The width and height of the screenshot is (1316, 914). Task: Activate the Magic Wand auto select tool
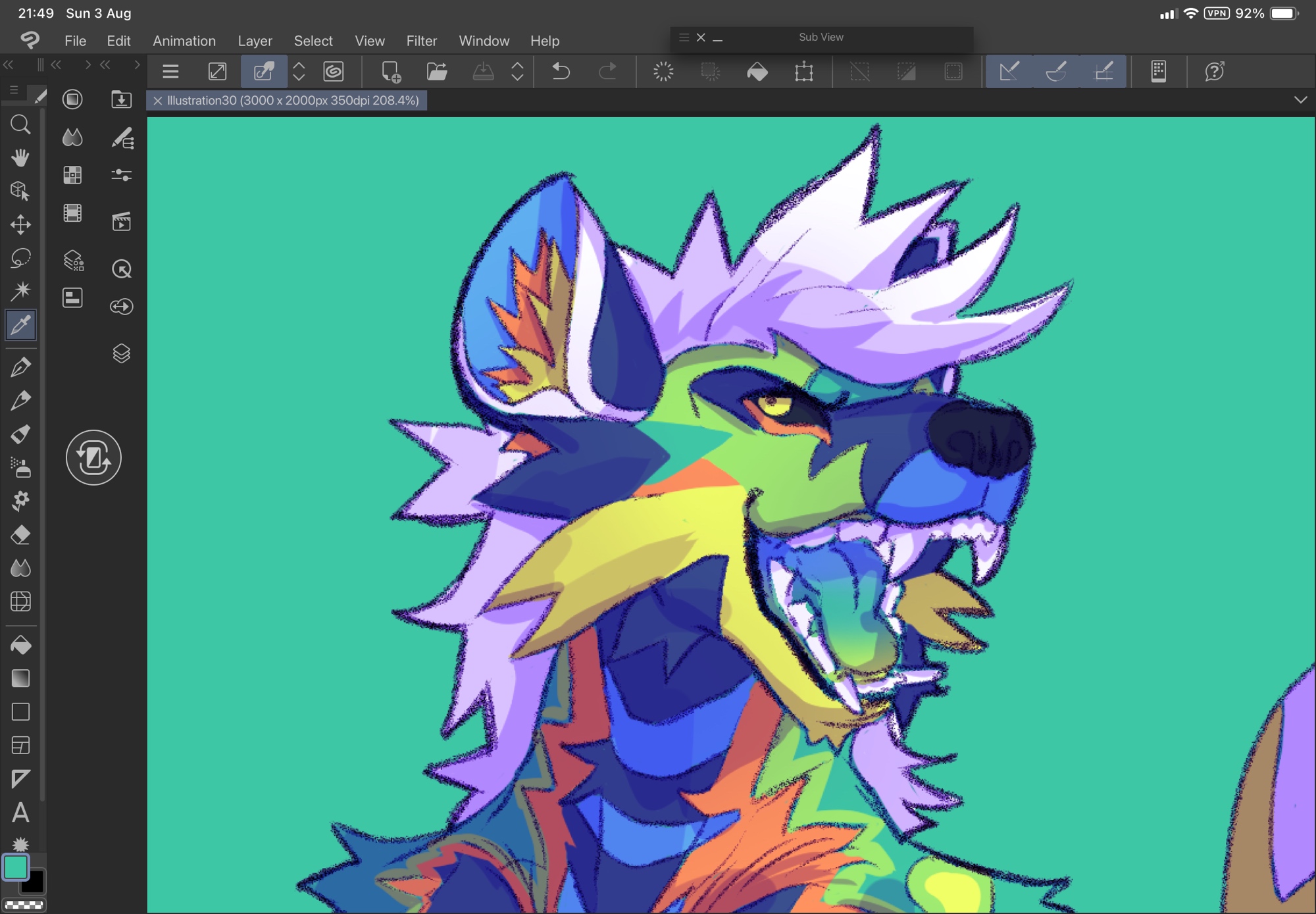pos(20,291)
